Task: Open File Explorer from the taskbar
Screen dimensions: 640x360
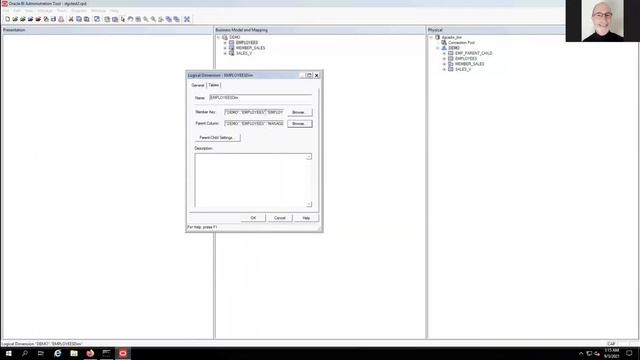Action: (74, 353)
